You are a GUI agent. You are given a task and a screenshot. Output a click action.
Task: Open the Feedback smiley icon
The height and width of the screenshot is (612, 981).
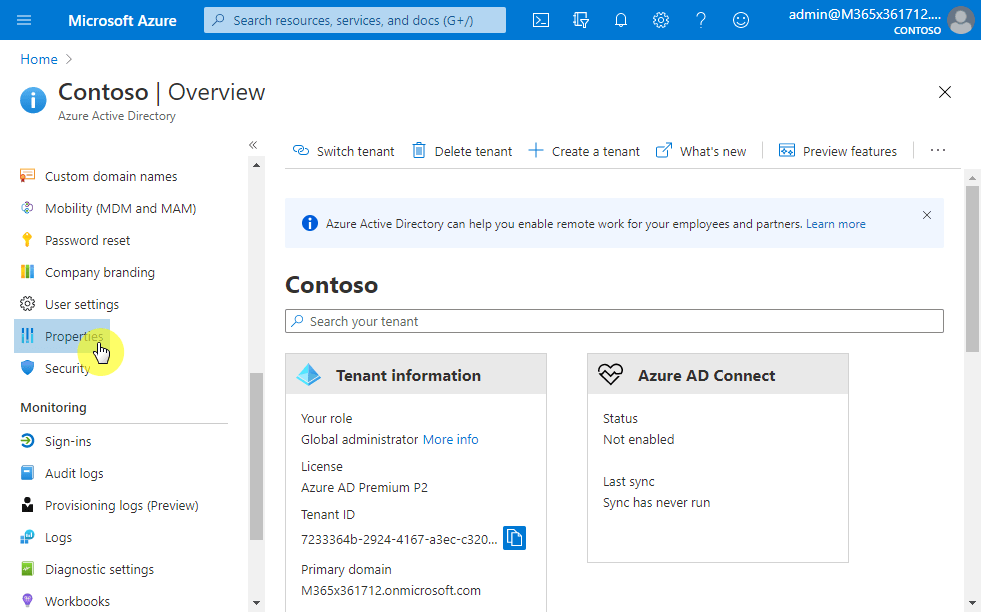click(x=741, y=20)
